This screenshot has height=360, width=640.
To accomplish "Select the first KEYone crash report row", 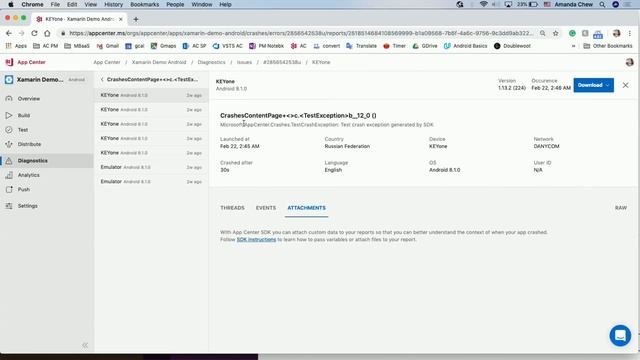I will (x=151, y=95).
